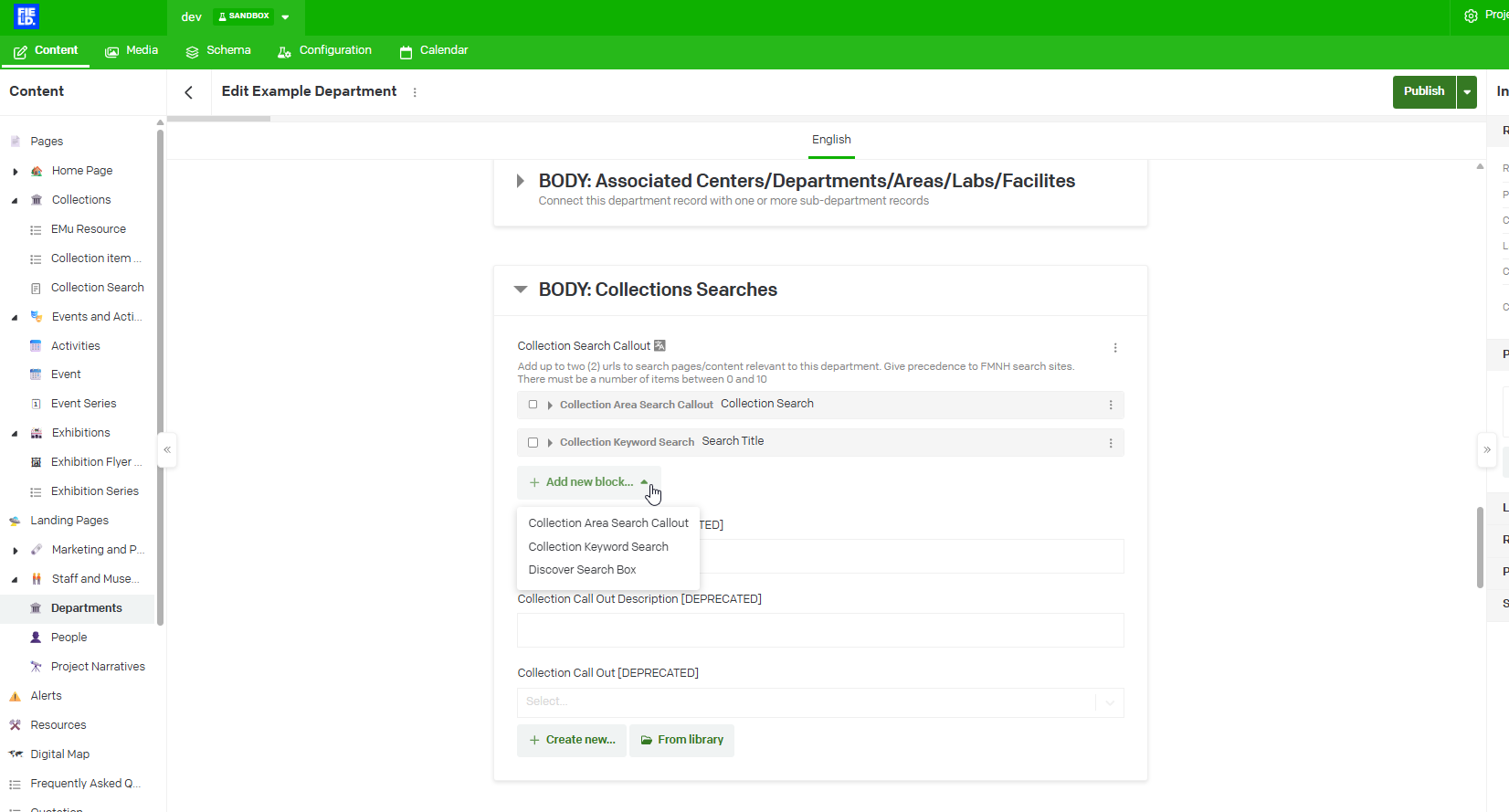1509x812 pixels.
Task: Open People in the content tree
Action: [x=69, y=638]
